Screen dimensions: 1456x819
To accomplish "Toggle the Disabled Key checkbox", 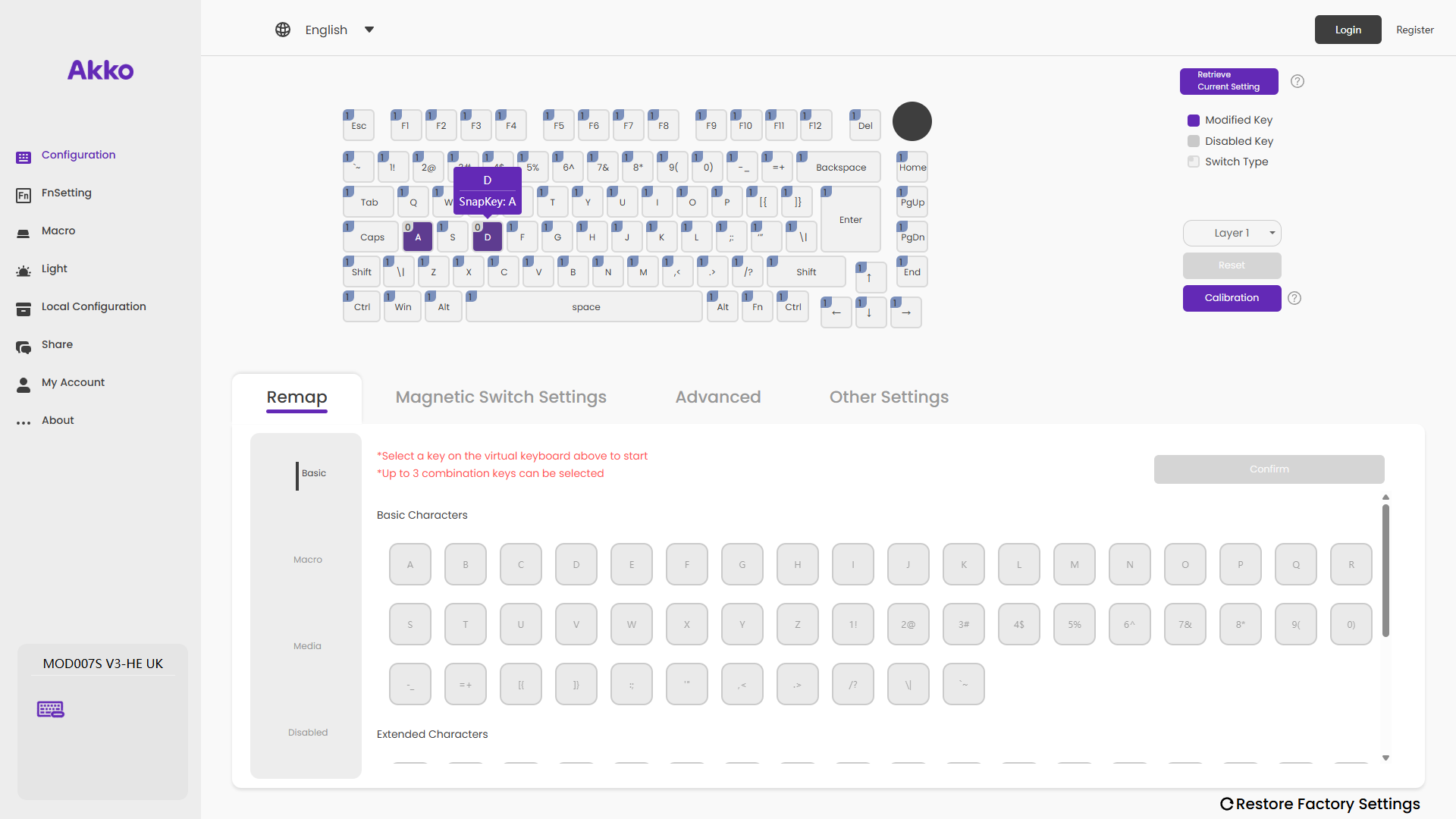I will pyautogui.click(x=1194, y=141).
